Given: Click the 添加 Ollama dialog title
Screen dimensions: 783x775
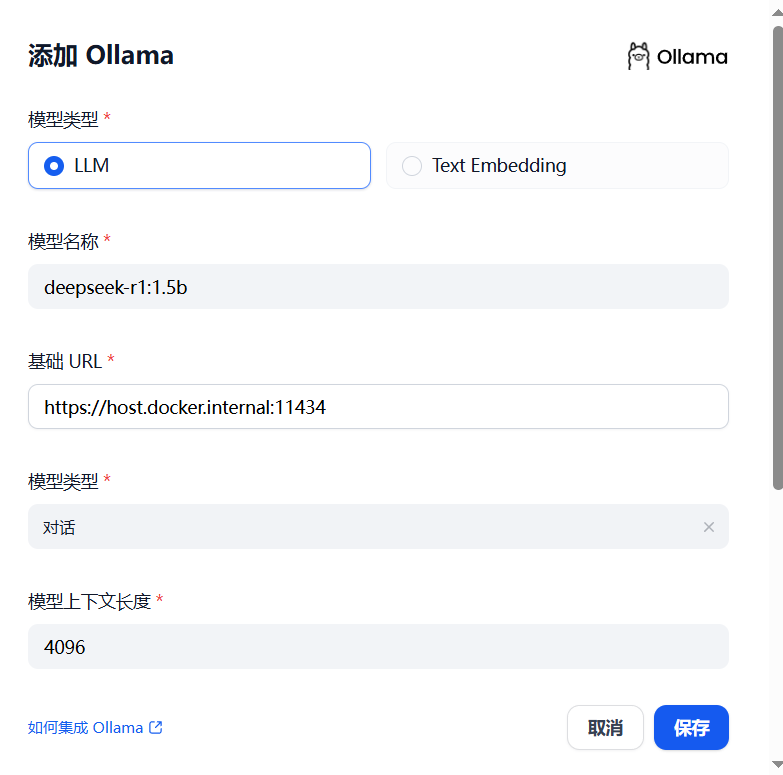Looking at the screenshot, I should click(x=101, y=55).
